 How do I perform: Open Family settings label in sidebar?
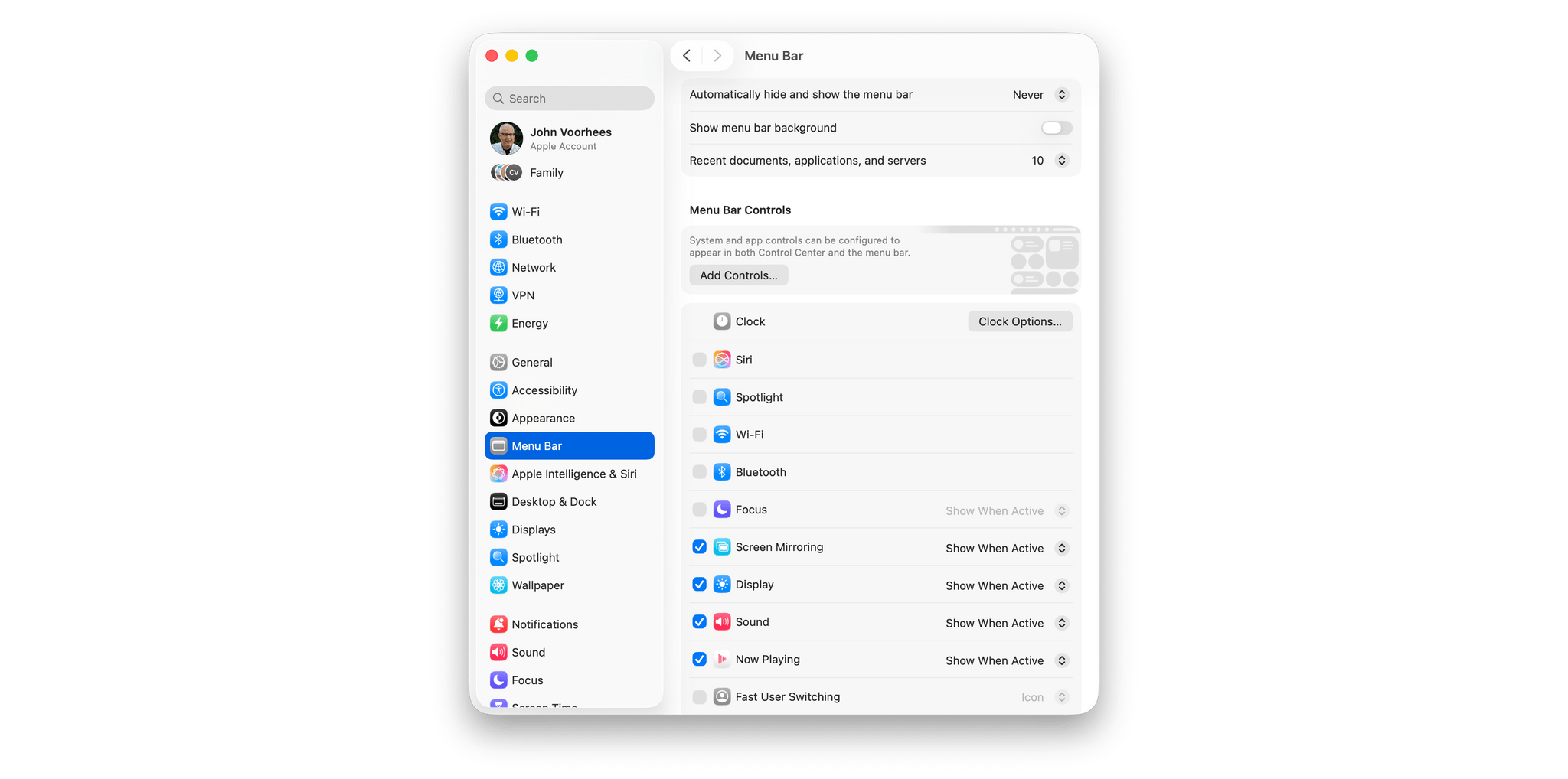pyautogui.click(x=547, y=173)
